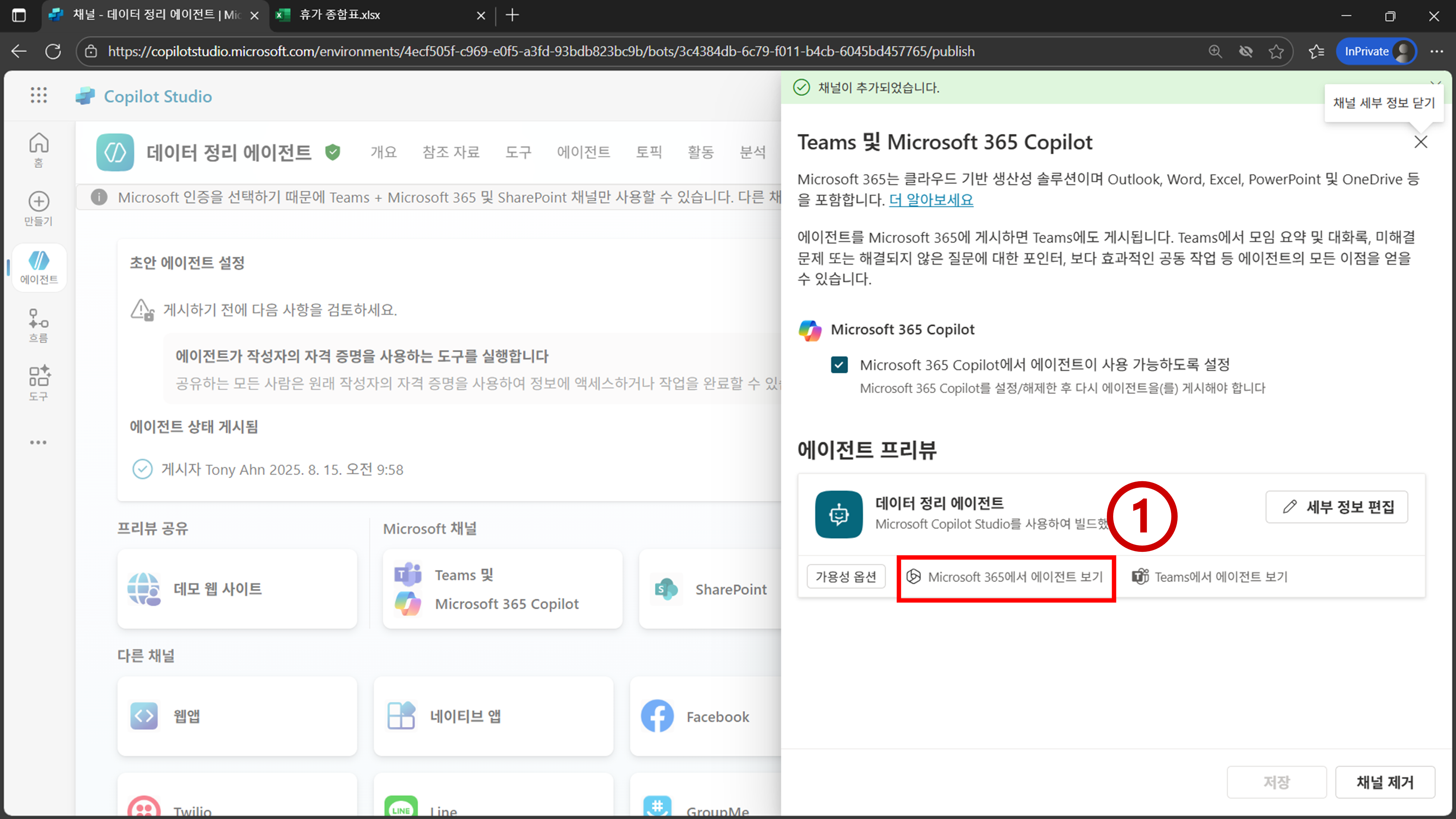Open 도구 (Tools) sidebar icon

coord(39,383)
